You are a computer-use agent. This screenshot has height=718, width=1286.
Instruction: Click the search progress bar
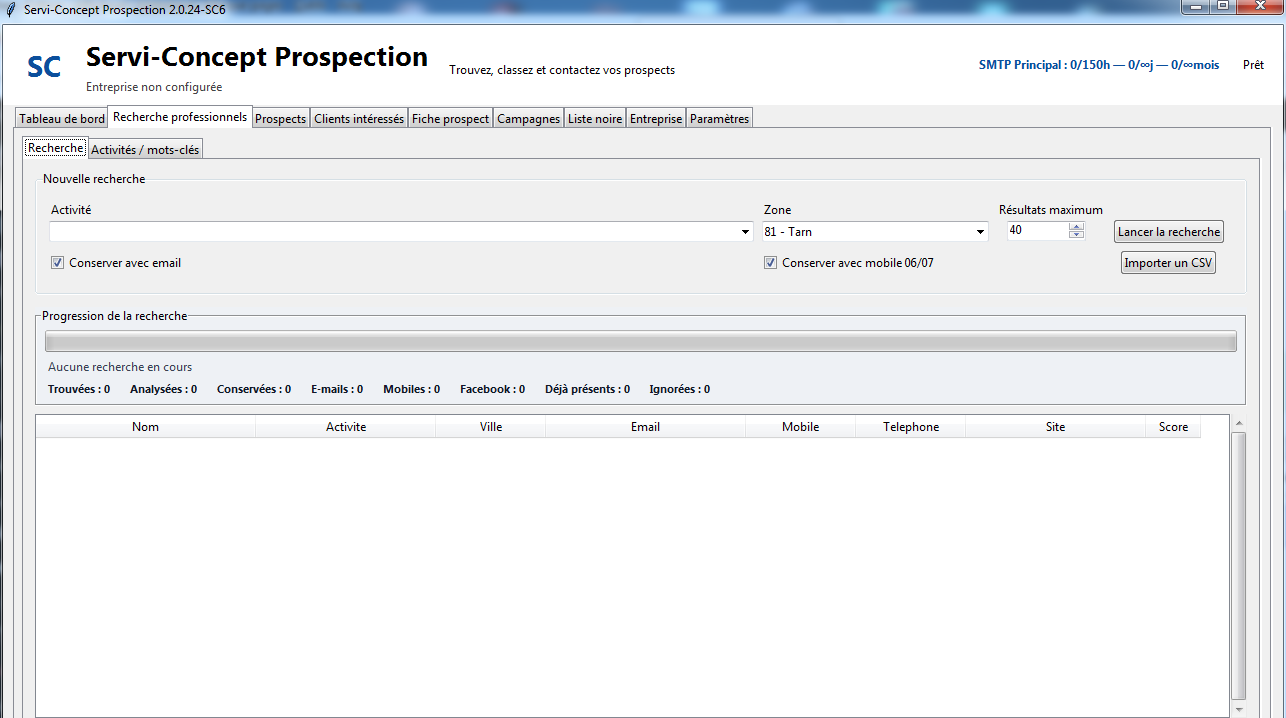(641, 341)
